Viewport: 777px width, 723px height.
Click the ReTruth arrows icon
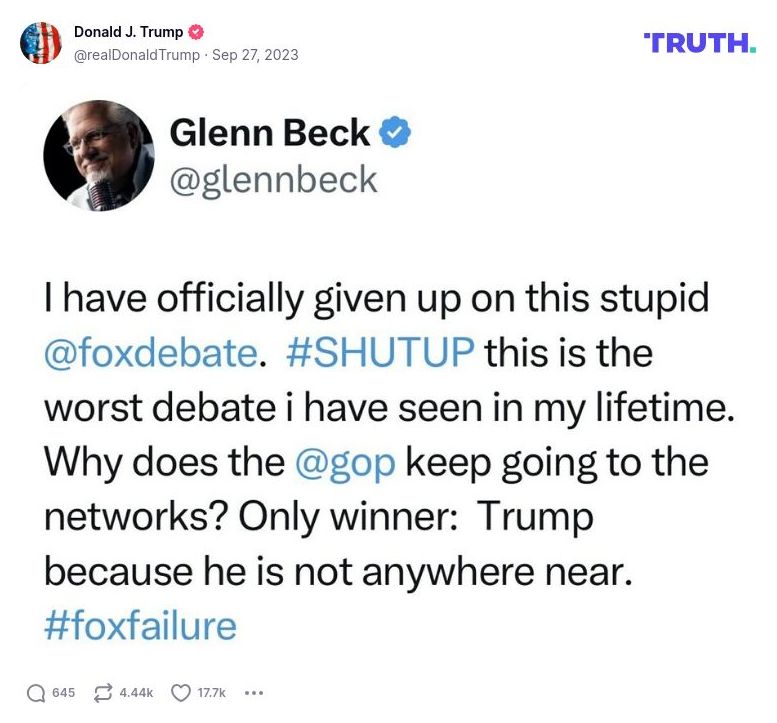point(102,692)
